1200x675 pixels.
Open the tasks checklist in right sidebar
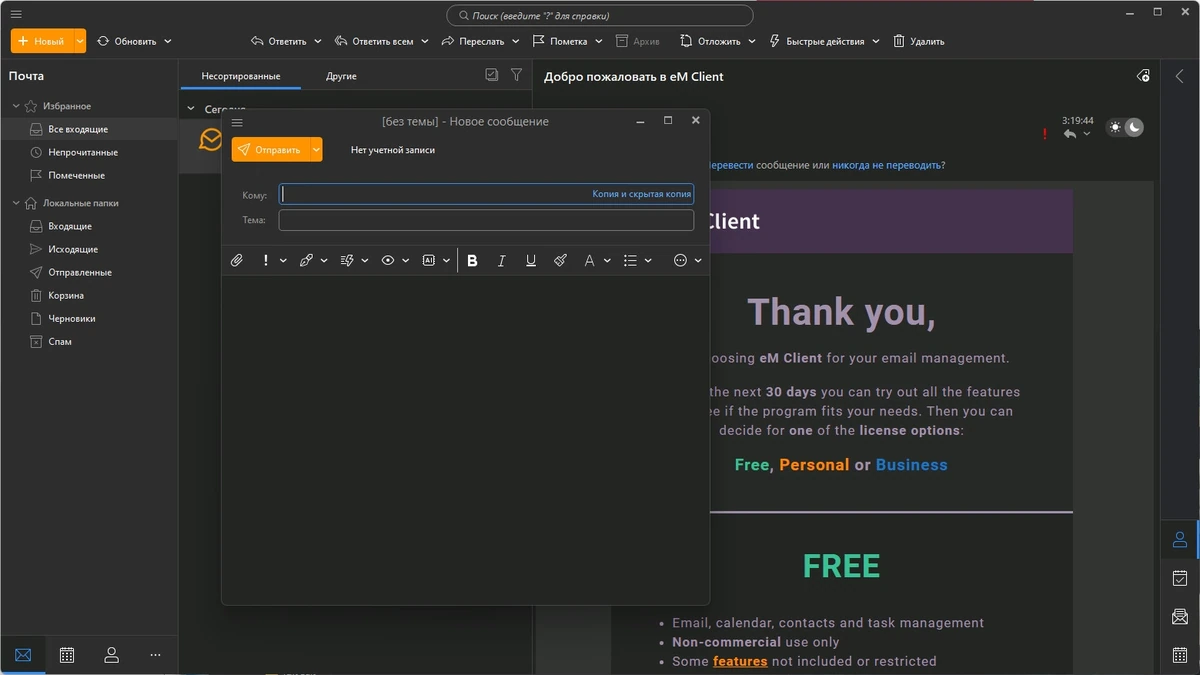pyautogui.click(x=1180, y=578)
